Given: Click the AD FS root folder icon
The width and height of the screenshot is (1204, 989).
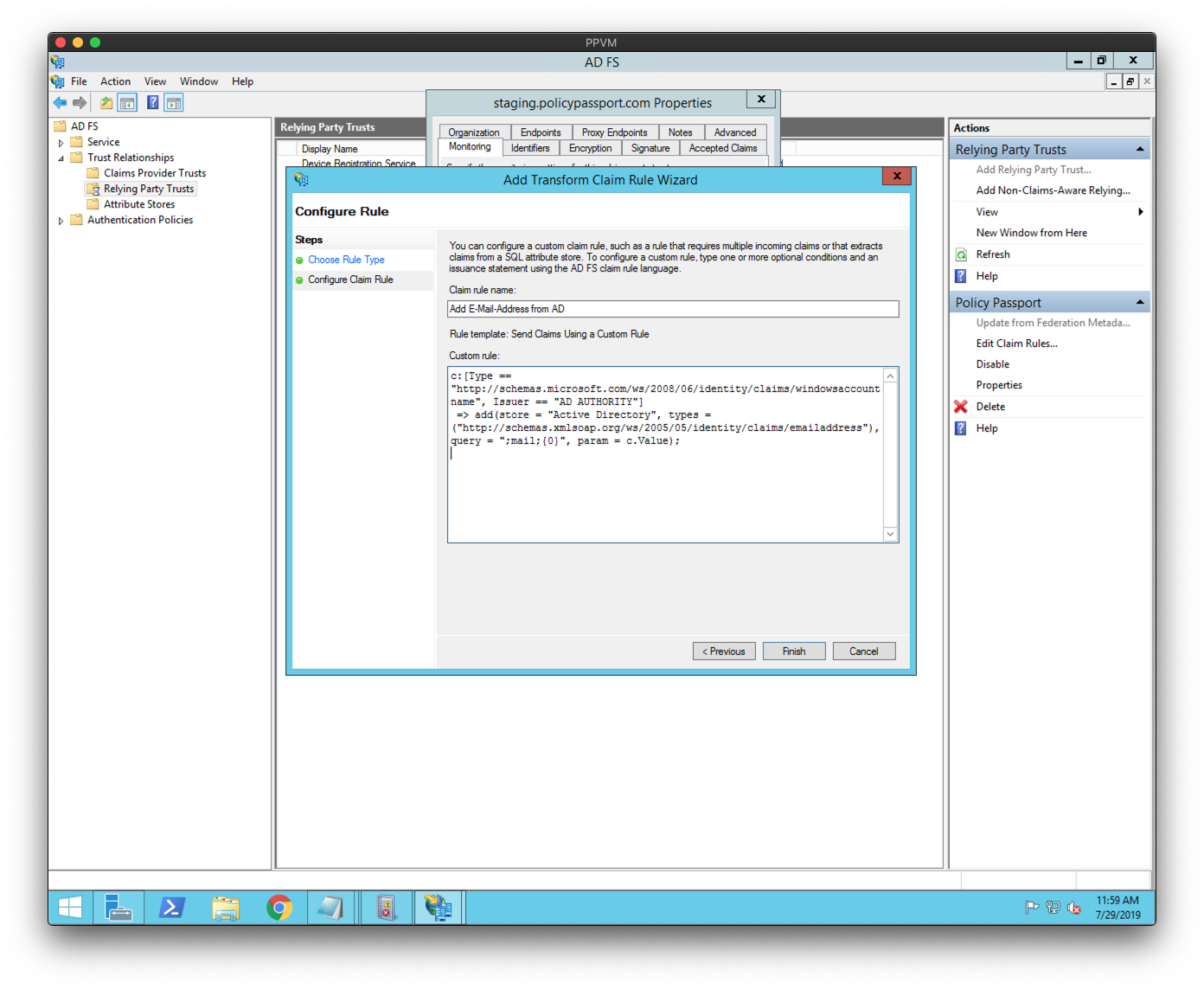Looking at the screenshot, I should pos(60,126).
